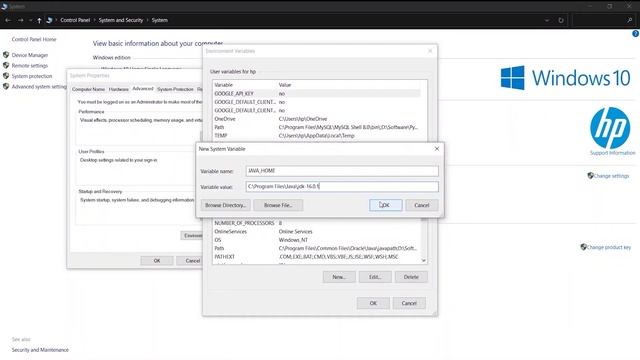Image resolution: width=640 pixels, height=360 pixels.
Task: Click System breadcrumb in address bar
Action: point(160,20)
